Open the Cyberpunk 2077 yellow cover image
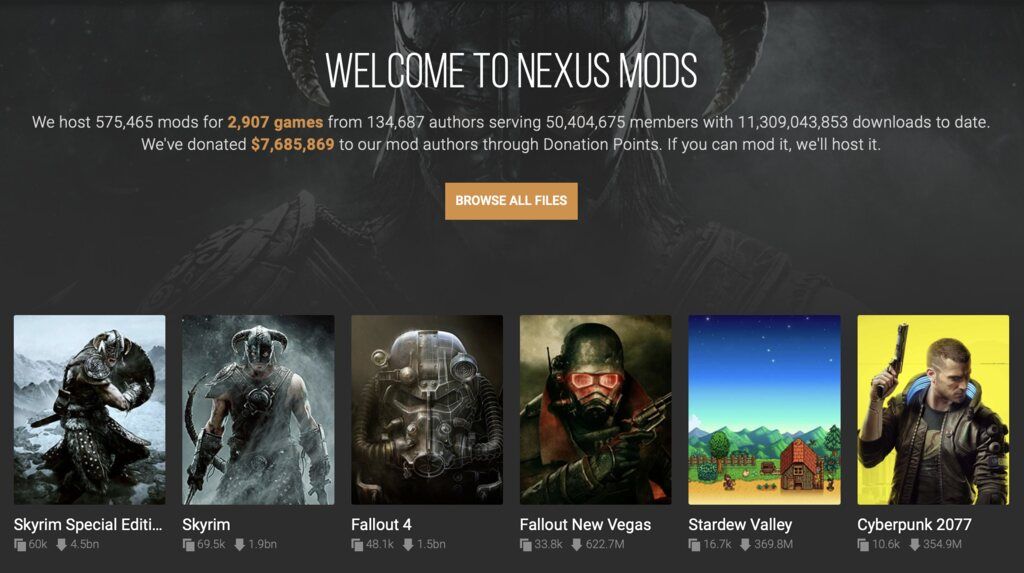1024x573 pixels. click(933, 410)
